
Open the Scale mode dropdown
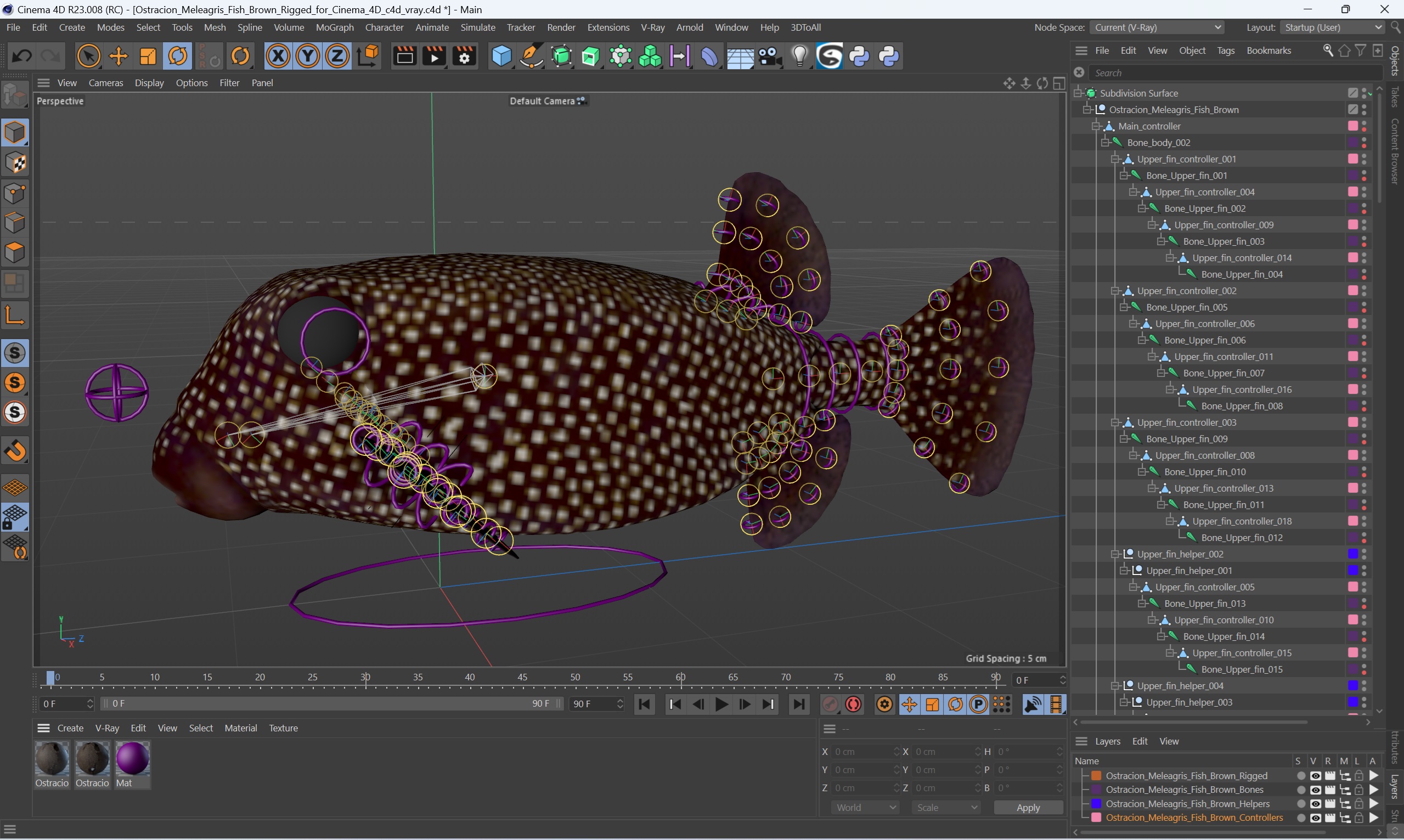point(946,808)
